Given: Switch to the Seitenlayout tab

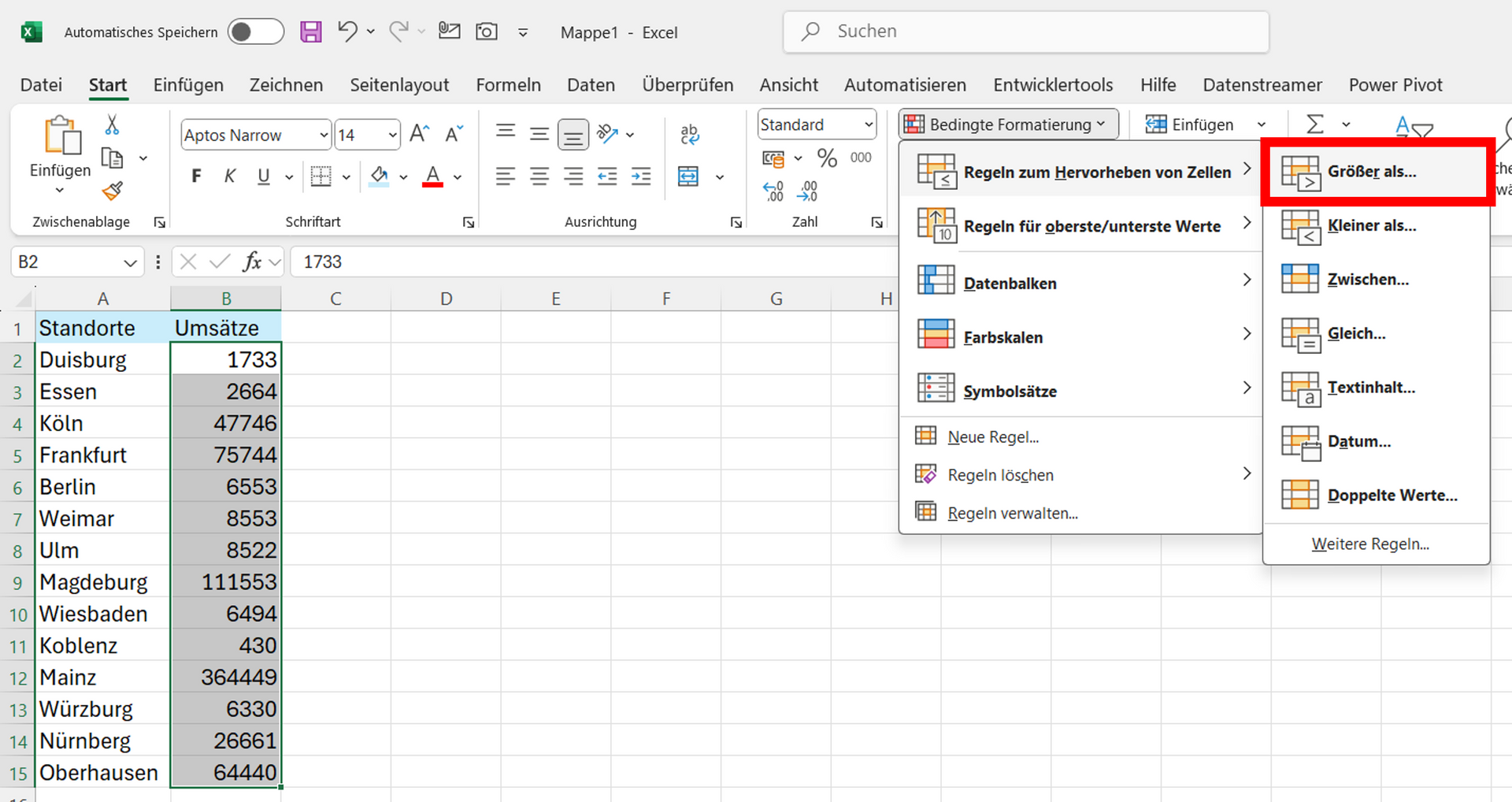Looking at the screenshot, I should 399,85.
